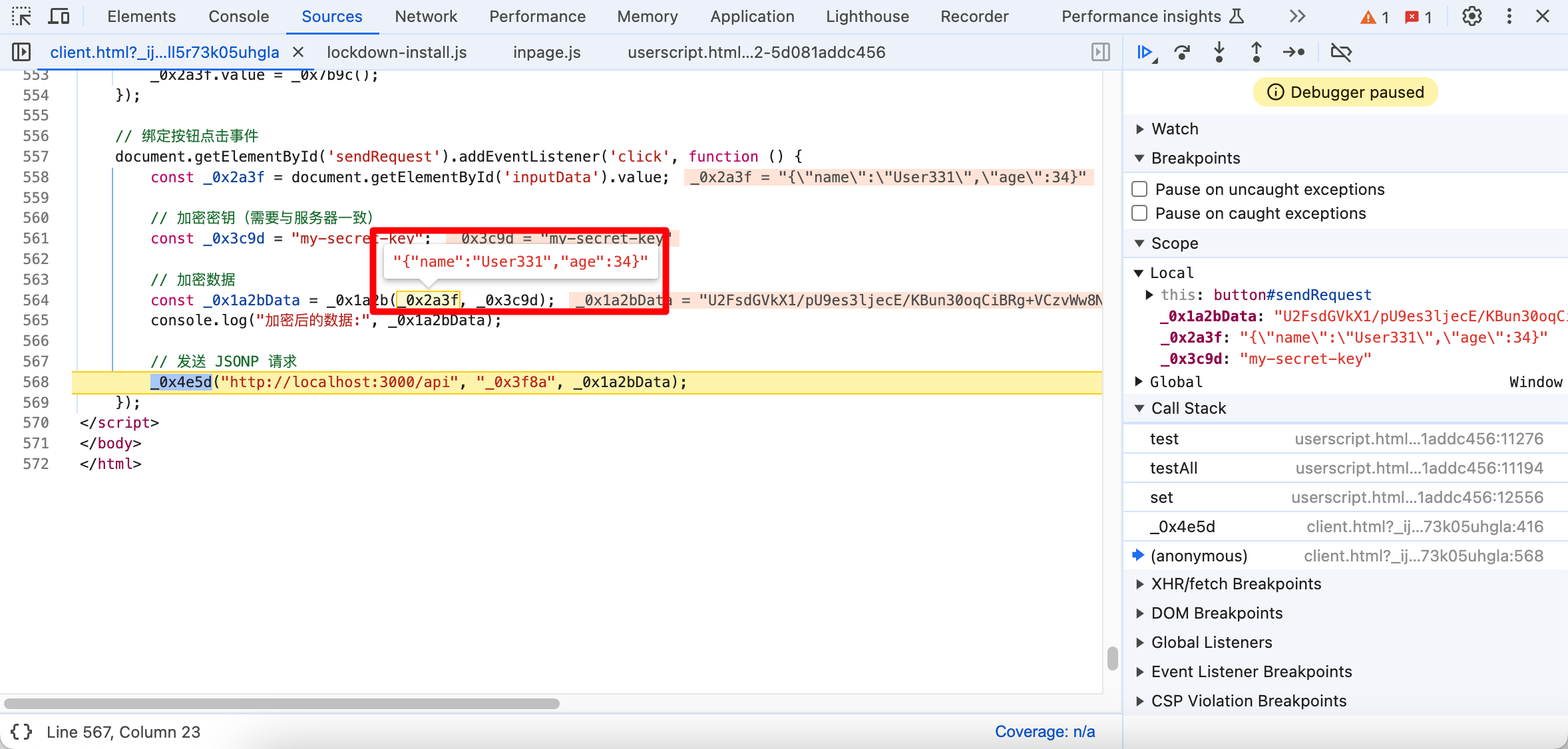Pretty print the source with braces icon
This screenshot has height=749, width=1568.
pos(21,732)
